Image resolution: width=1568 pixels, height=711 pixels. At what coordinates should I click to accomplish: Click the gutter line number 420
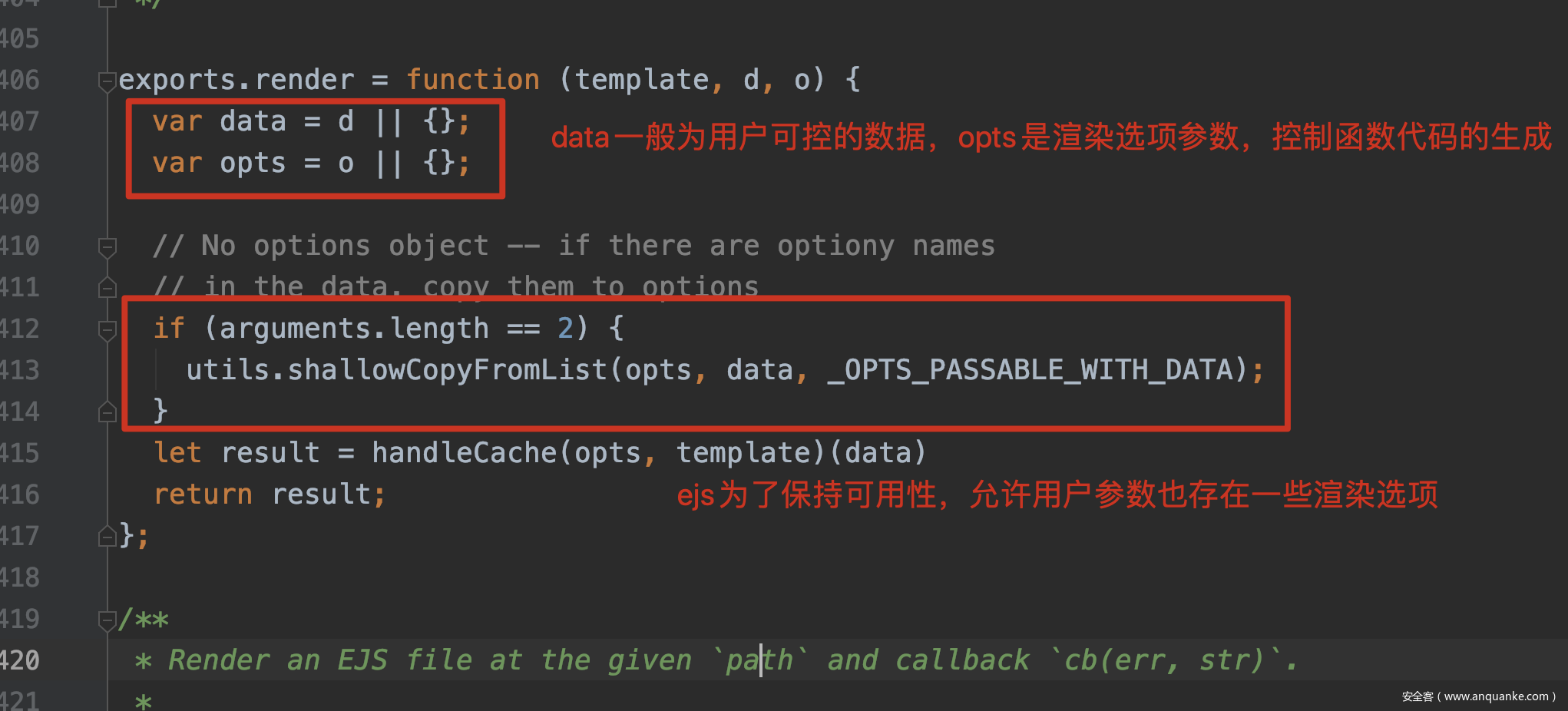(19, 660)
